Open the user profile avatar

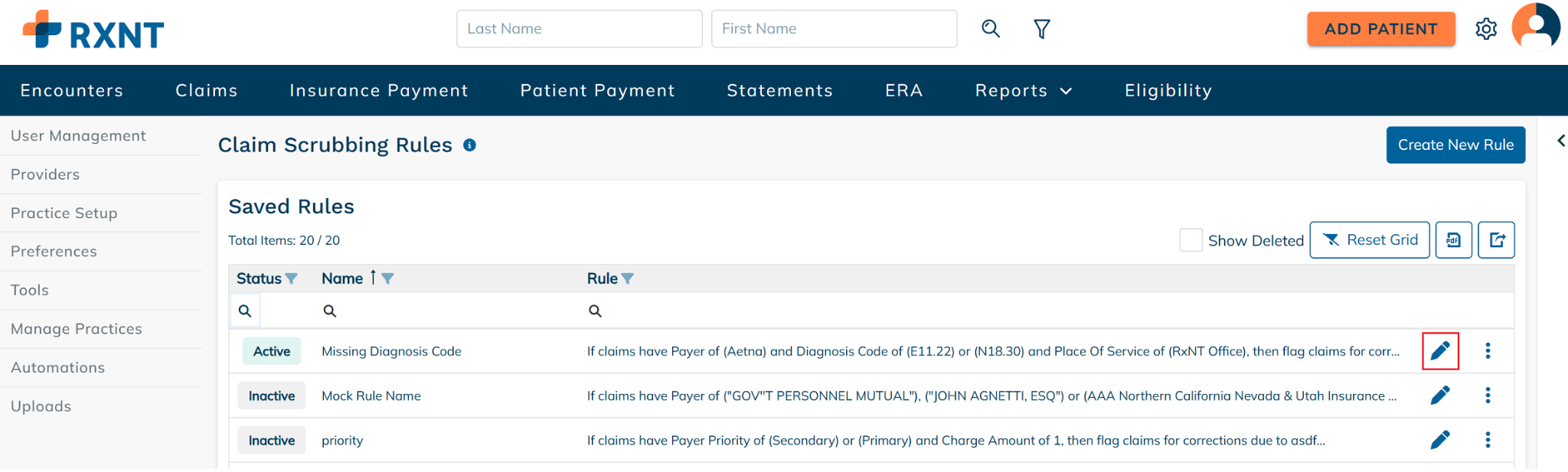click(x=1535, y=28)
